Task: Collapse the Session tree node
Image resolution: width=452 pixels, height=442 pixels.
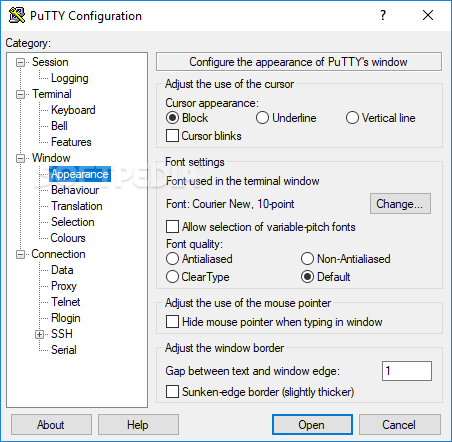Action: [x=21, y=63]
